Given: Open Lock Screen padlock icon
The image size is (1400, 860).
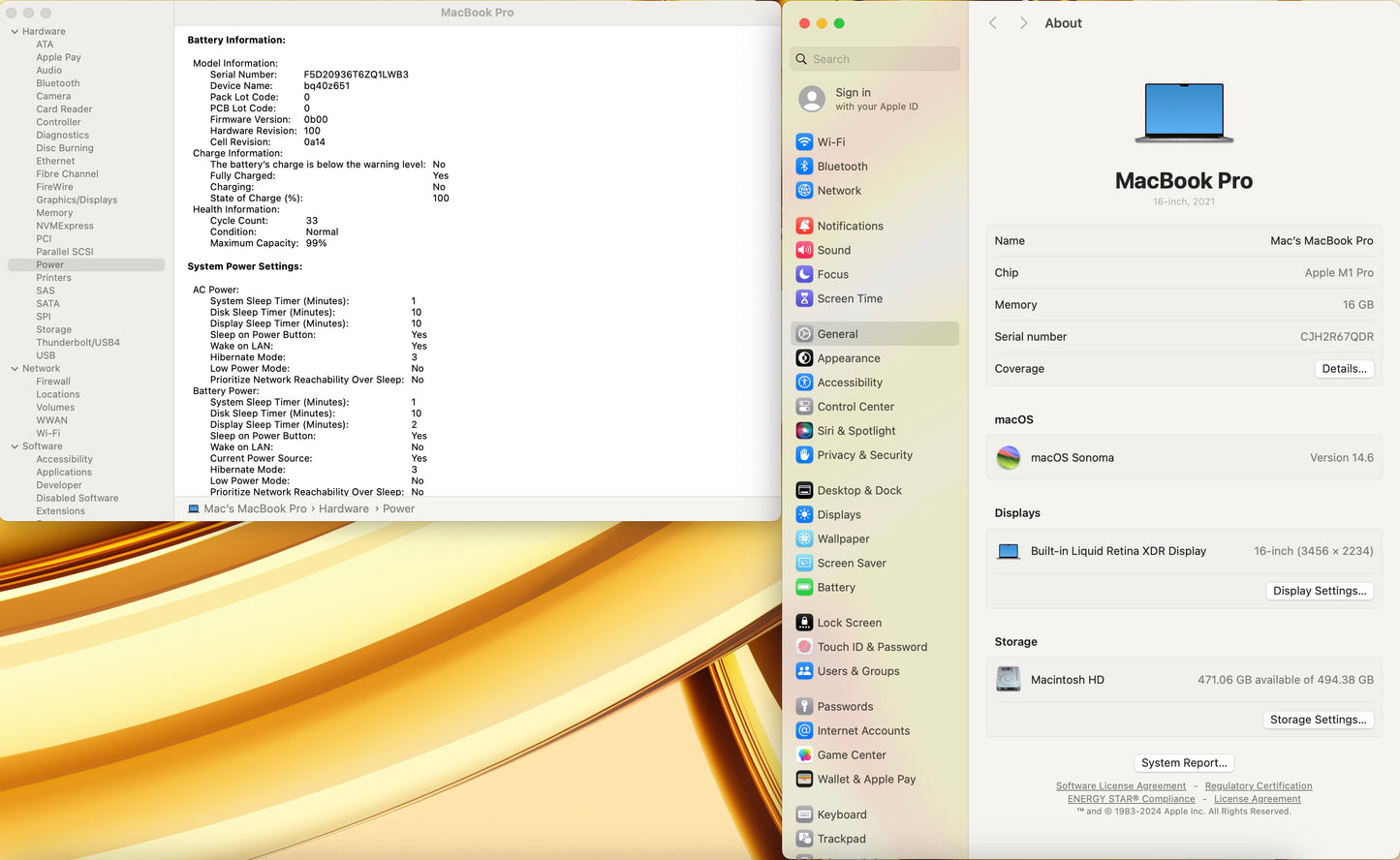Looking at the screenshot, I should [x=804, y=623].
